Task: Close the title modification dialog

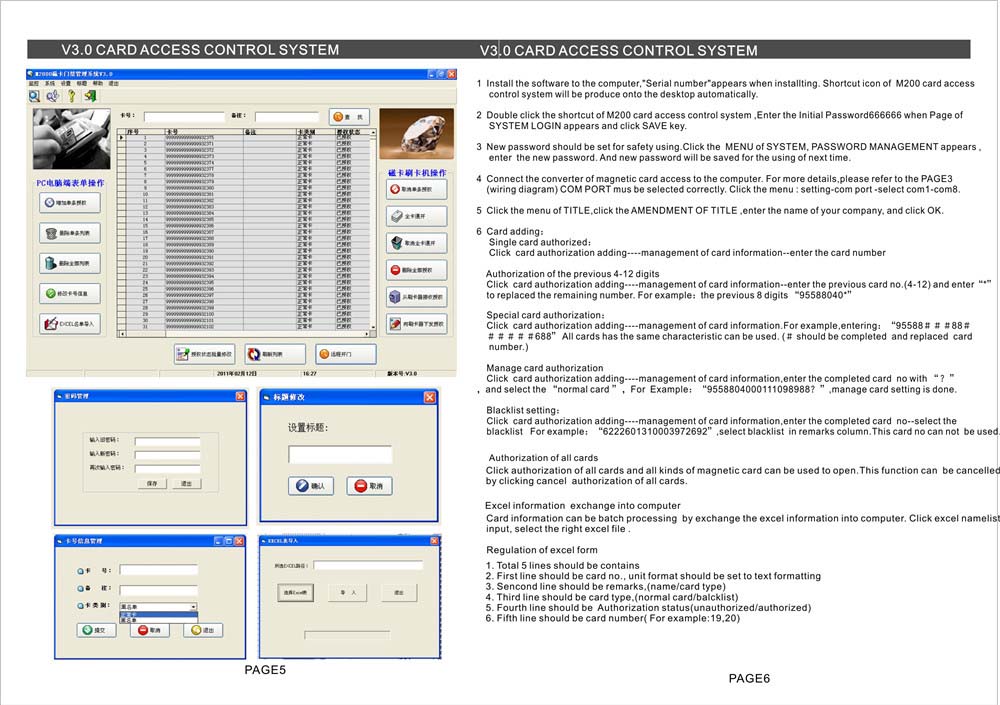Action: tap(430, 397)
